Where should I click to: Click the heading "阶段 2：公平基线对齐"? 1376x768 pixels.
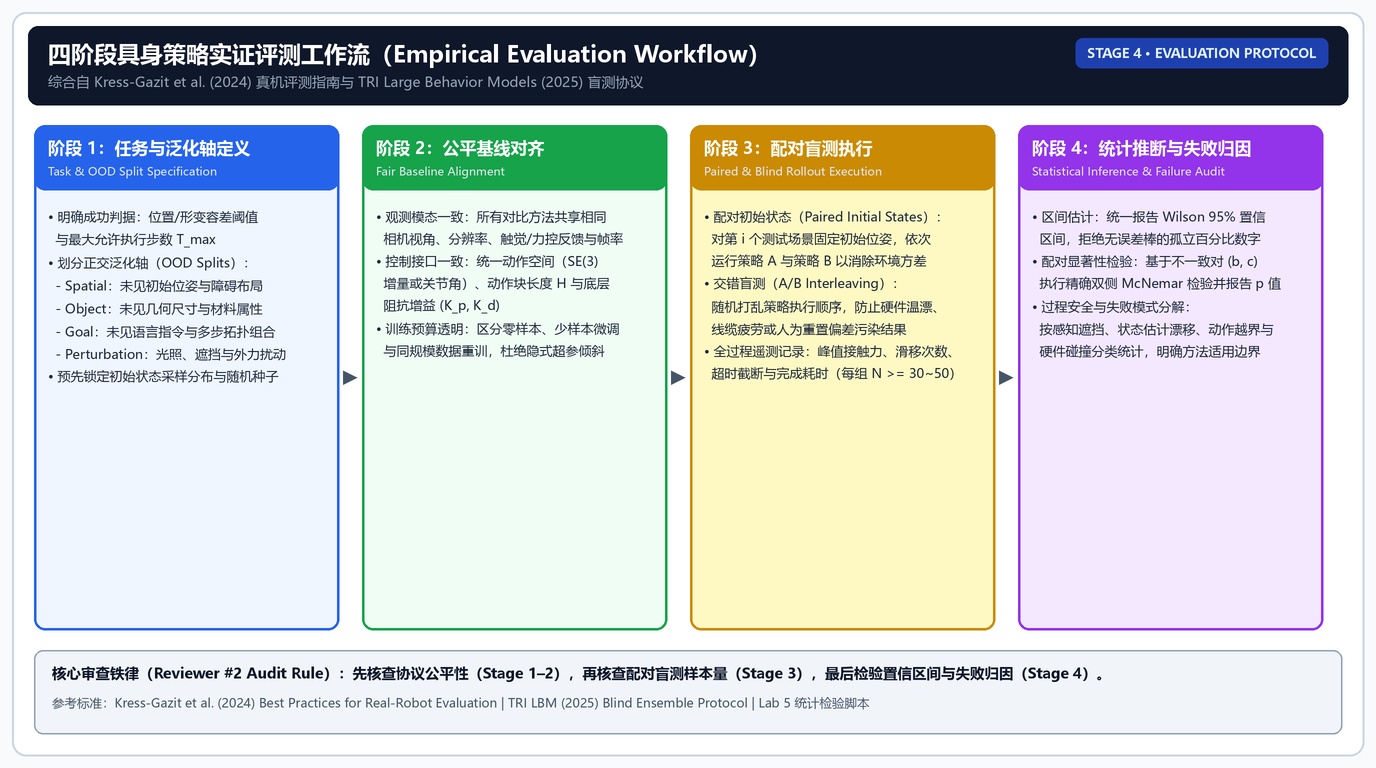[x=460, y=148]
